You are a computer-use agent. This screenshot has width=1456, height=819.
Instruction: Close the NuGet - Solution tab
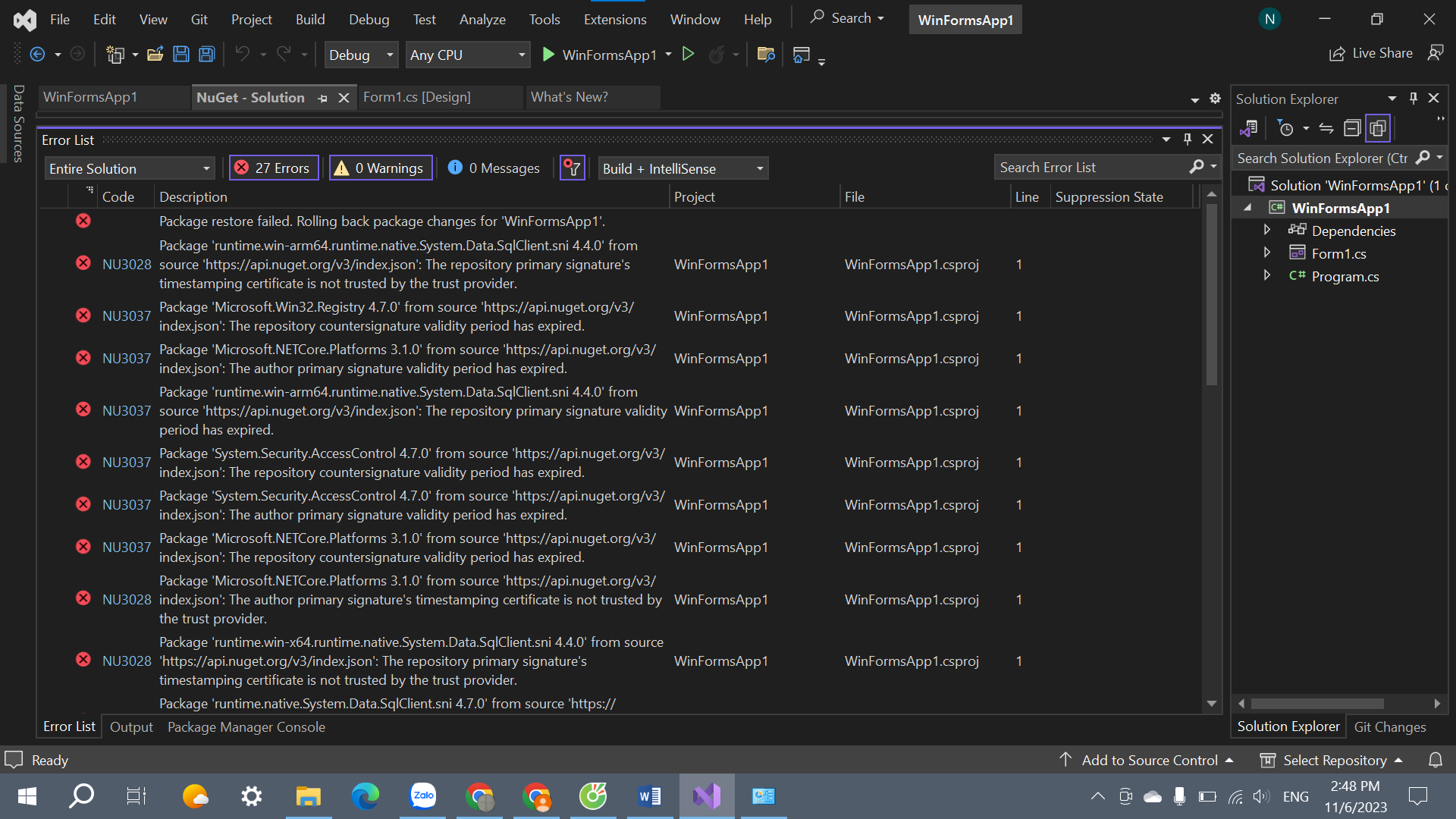[344, 98]
